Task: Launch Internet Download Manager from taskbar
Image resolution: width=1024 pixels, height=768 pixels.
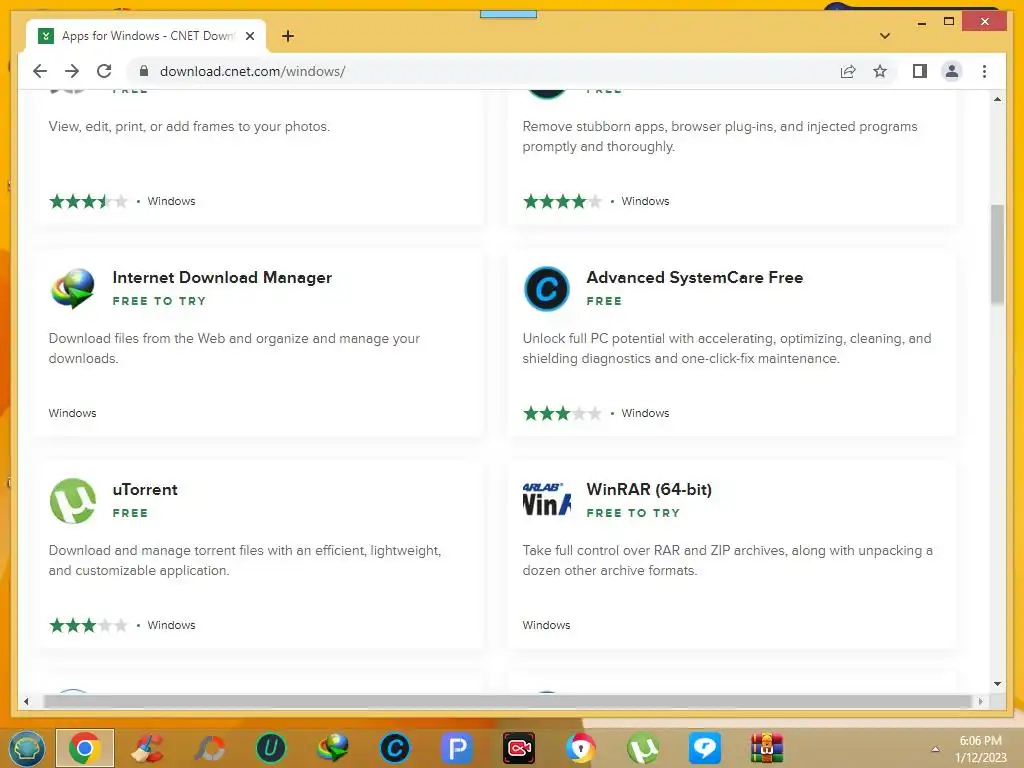Action: point(332,748)
